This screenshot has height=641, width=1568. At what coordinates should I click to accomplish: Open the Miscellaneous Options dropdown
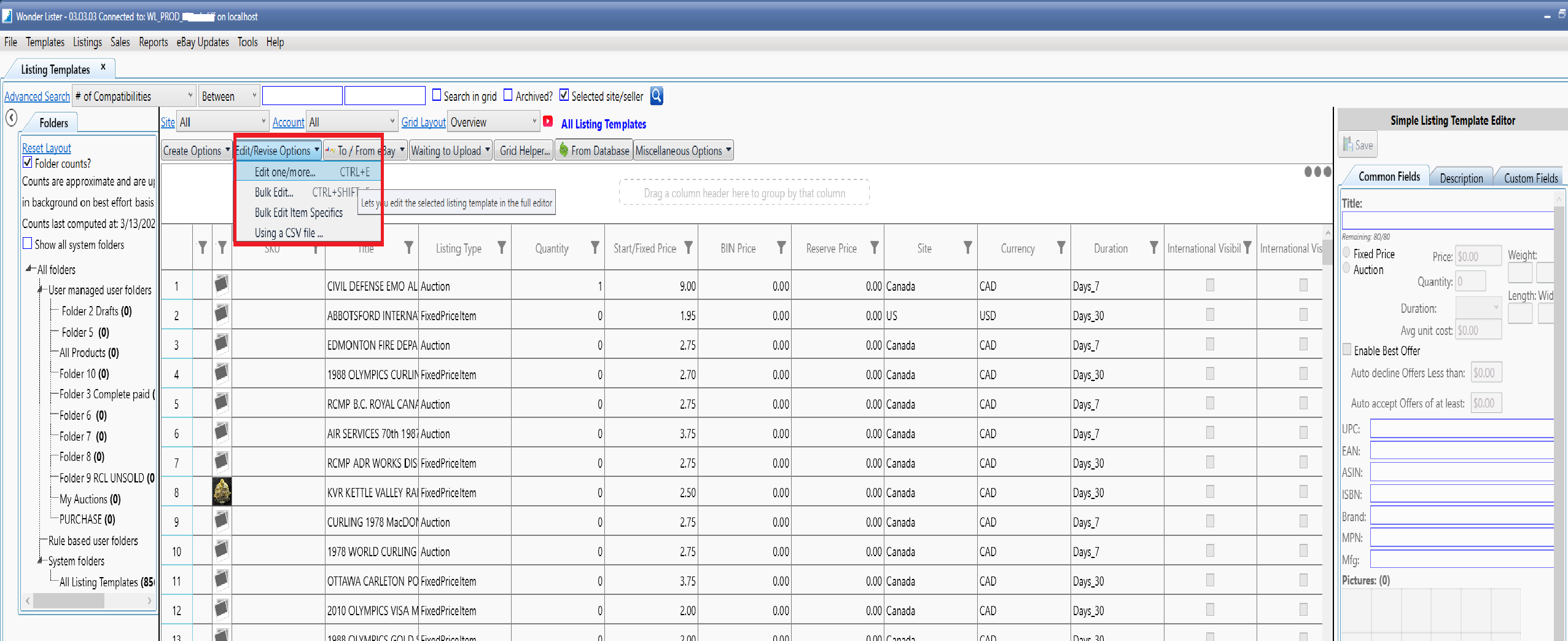[684, 151]
